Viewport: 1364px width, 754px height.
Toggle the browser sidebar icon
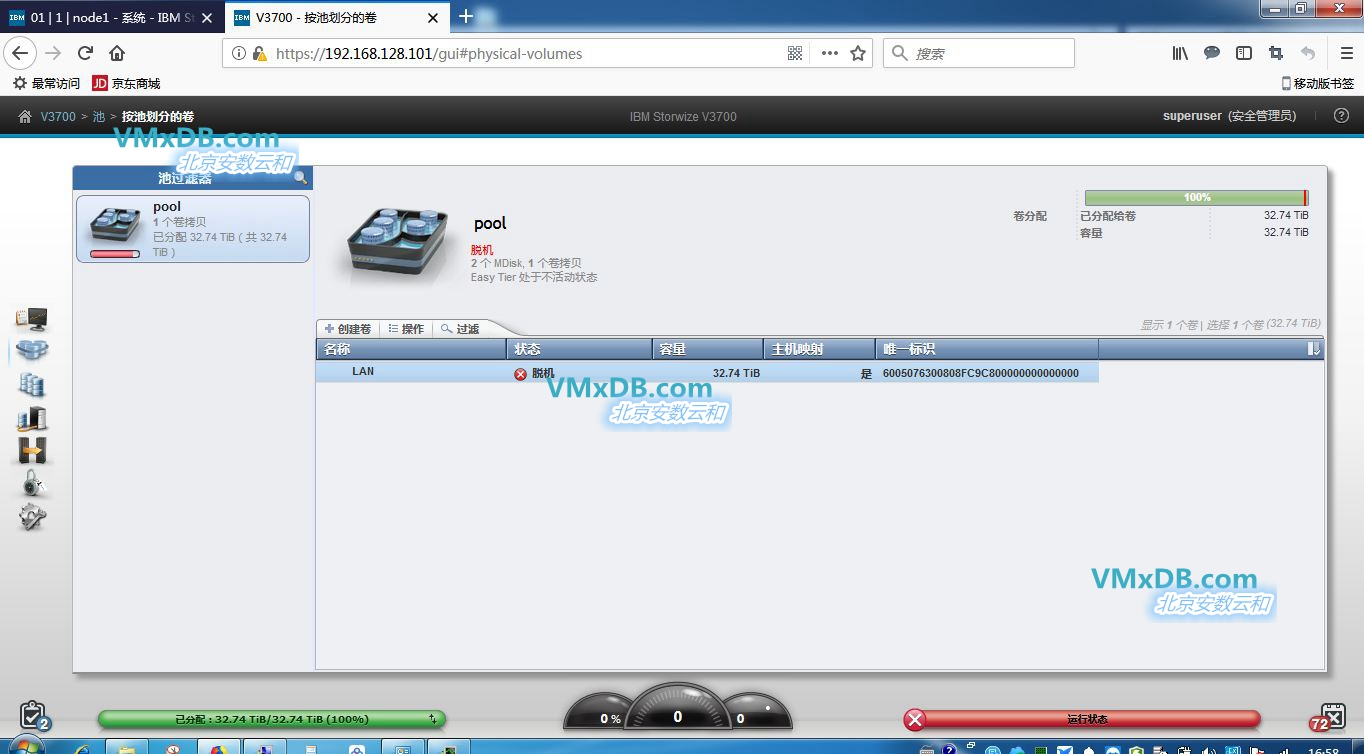1244,53
